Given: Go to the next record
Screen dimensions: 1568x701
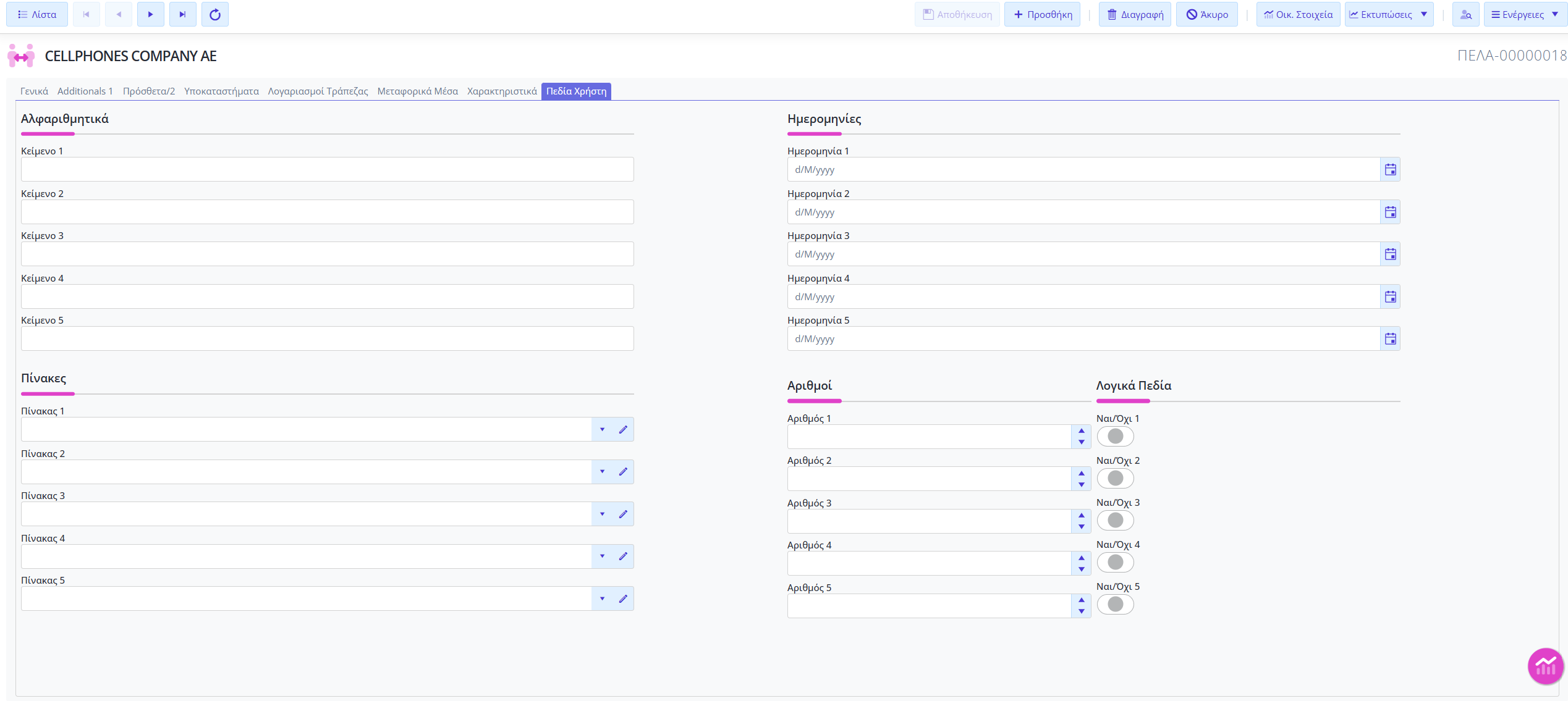Looking at the screenshot, I should 151,14.
